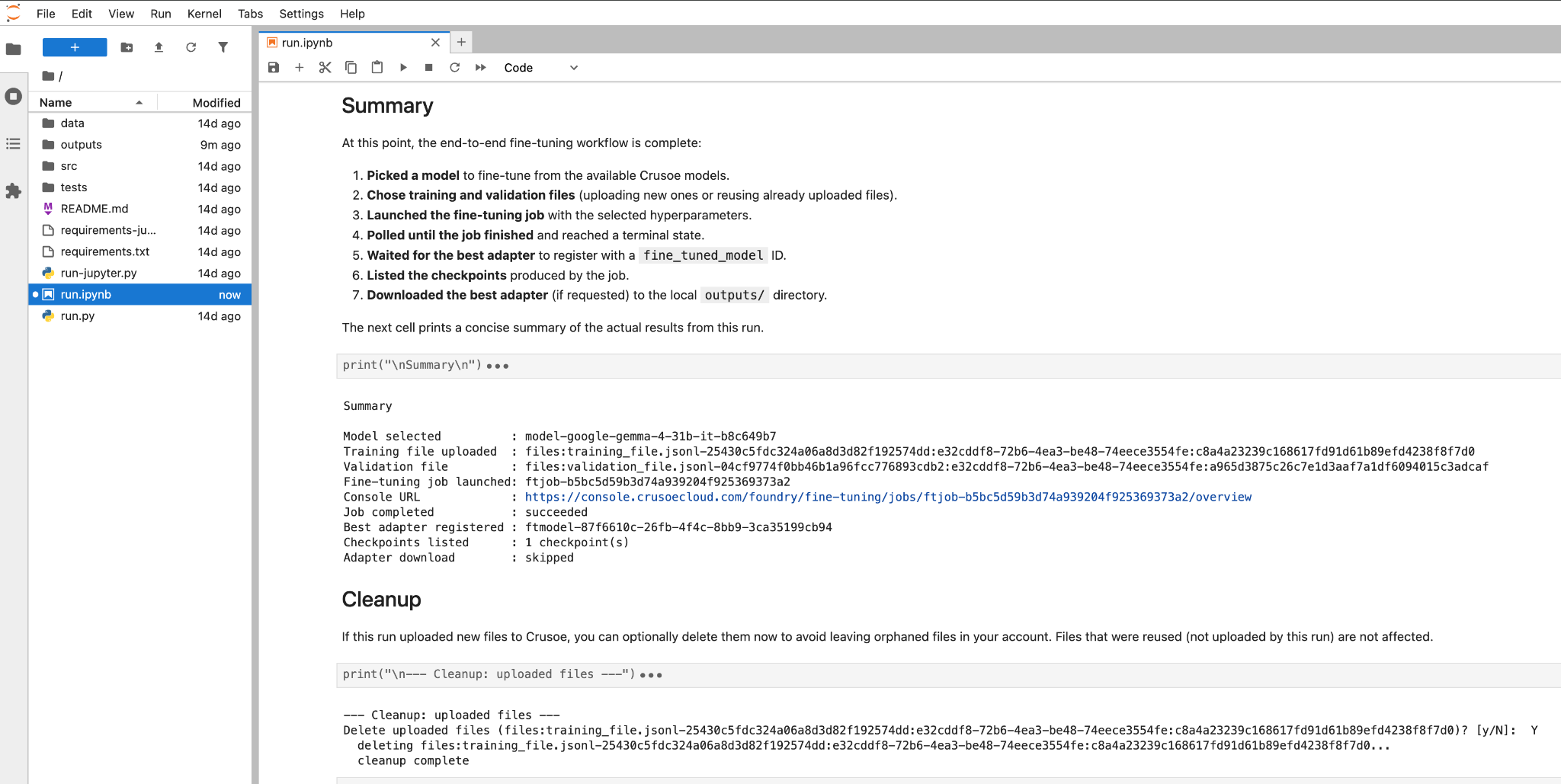
Task: Select run-jupyter.py file
Action: 140,273
